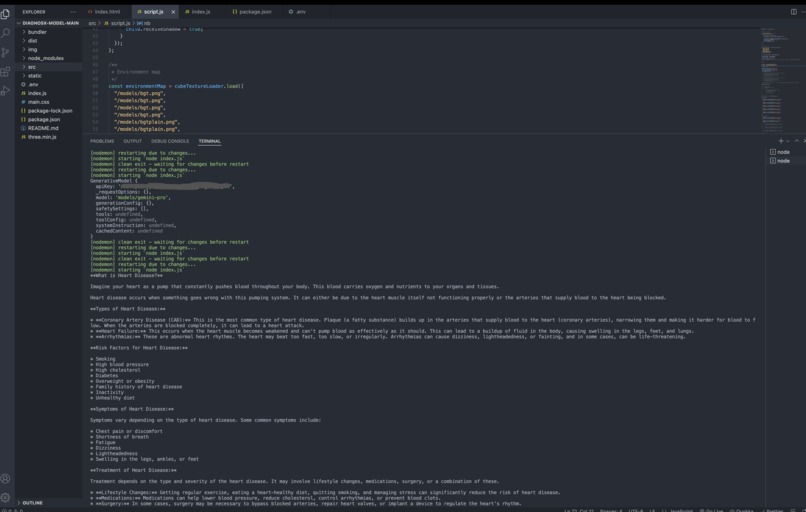
Task: Click the split editor layout icon
Action: [x=794, y=11]
